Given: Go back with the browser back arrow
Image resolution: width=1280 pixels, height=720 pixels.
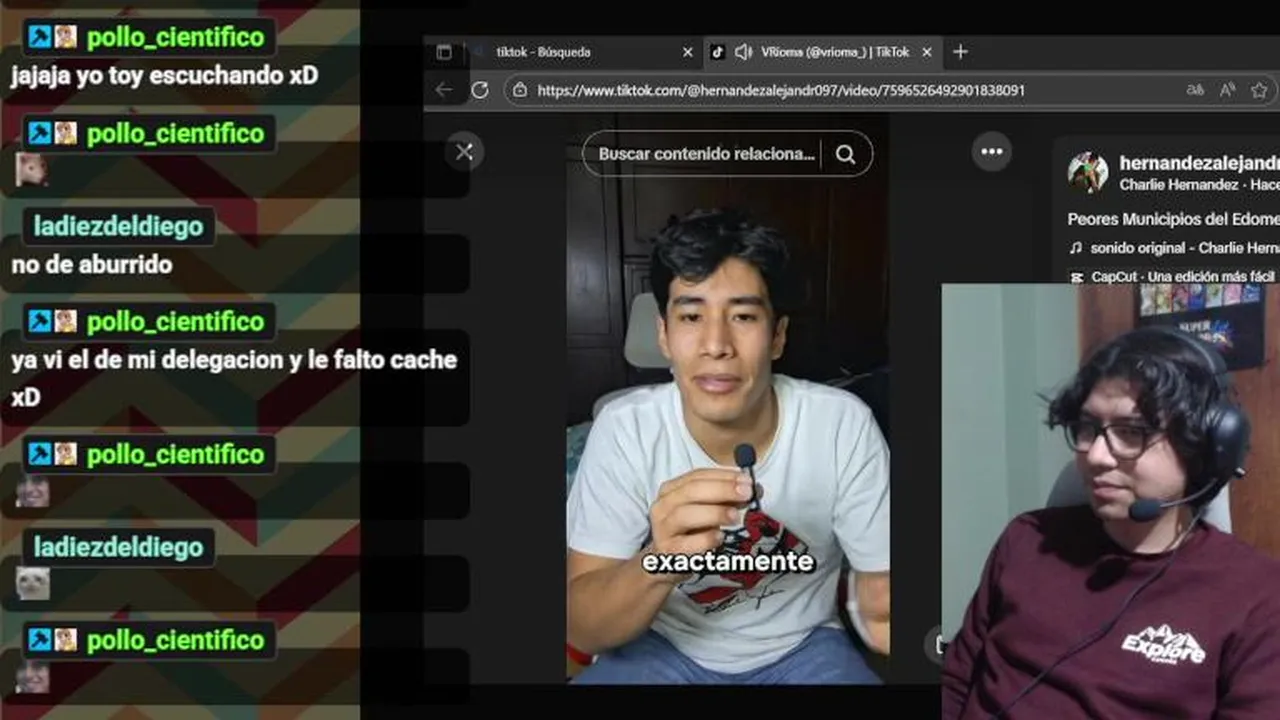Looking at the screenshot, I should [444, 90].
